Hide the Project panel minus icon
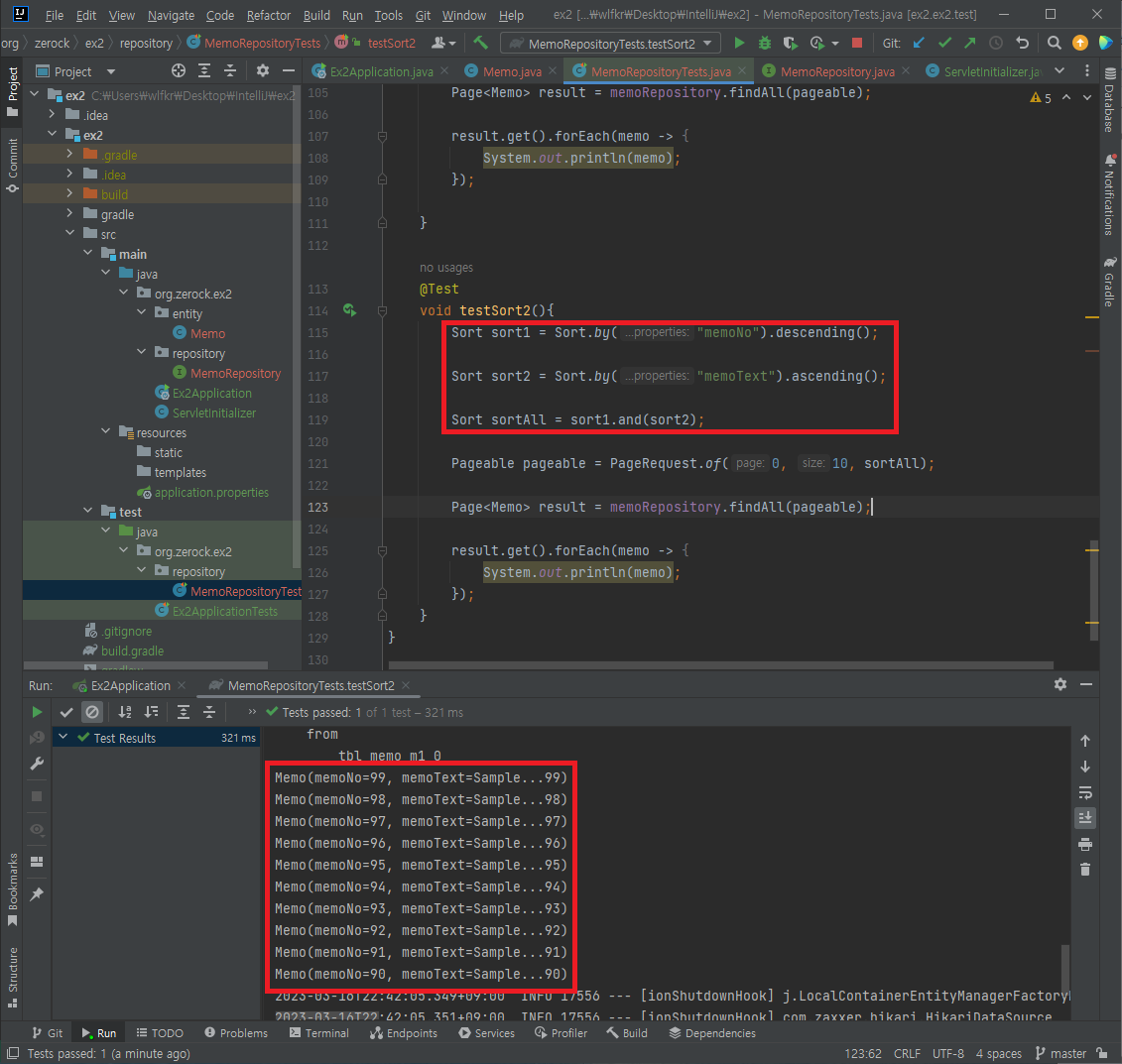The height and width of the screenshot is (1064, 1122). coord(289,70)
